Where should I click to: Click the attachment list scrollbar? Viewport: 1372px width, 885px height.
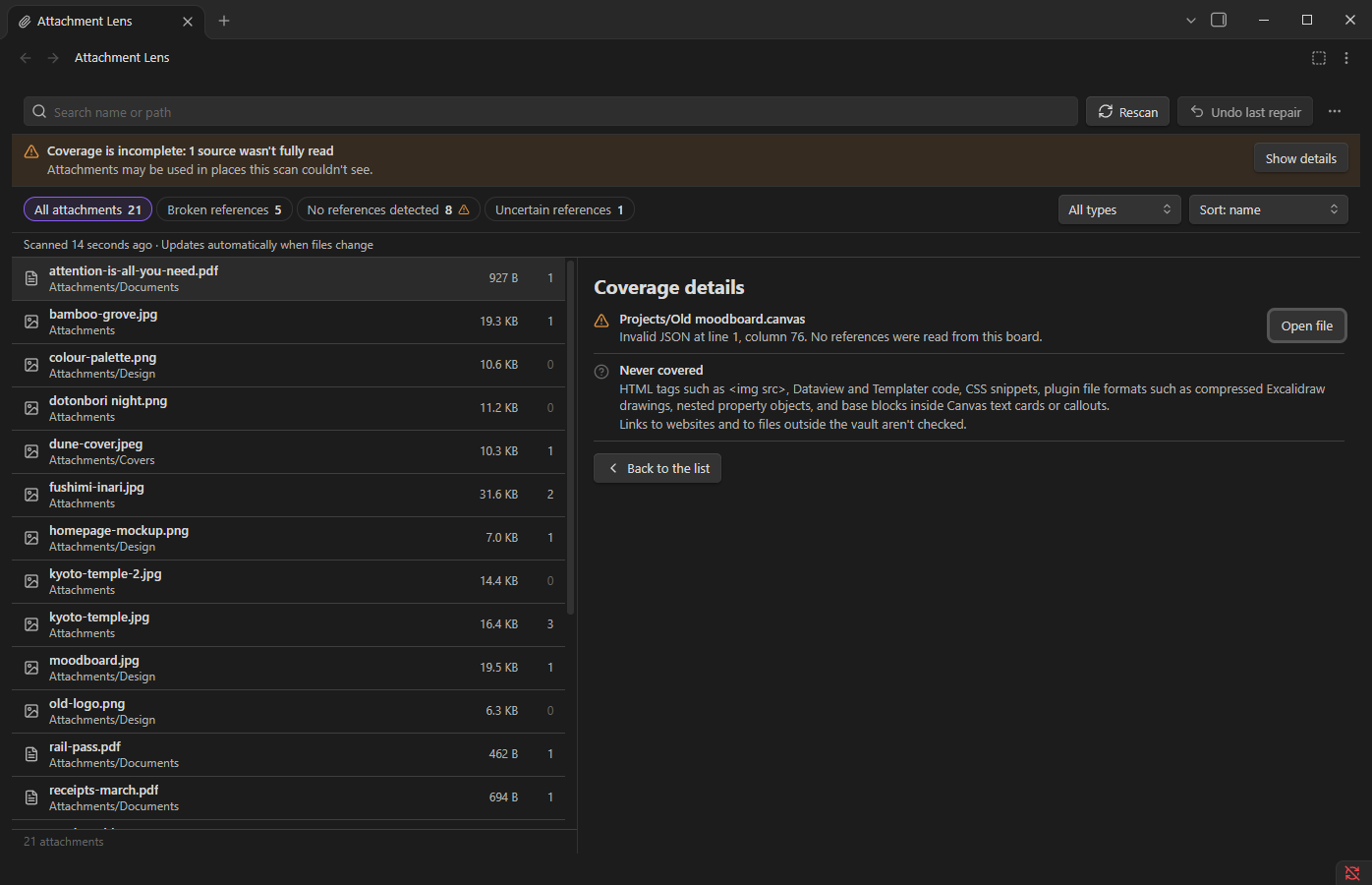click(x=571, y=438)
